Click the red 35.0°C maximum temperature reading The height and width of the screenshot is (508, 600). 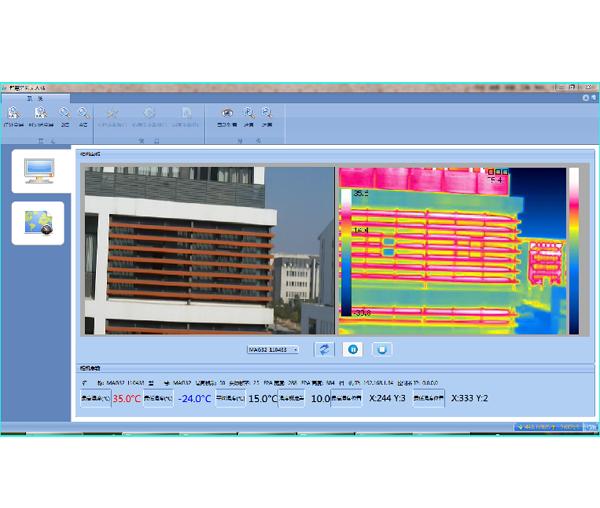tap(127, 399)
